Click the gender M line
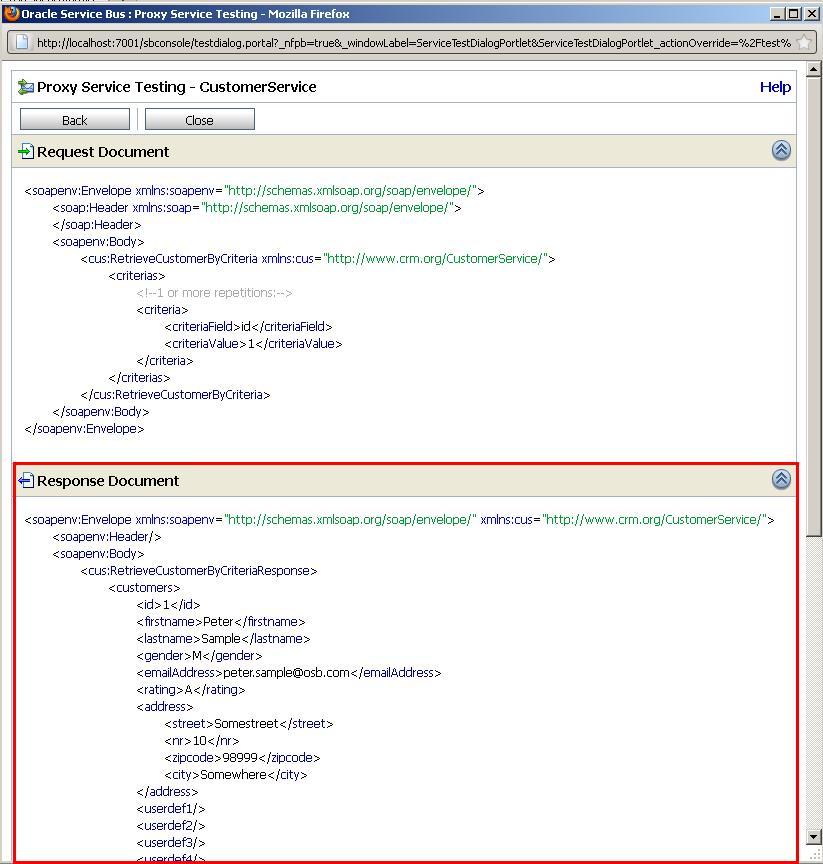 tap(199, 656)
